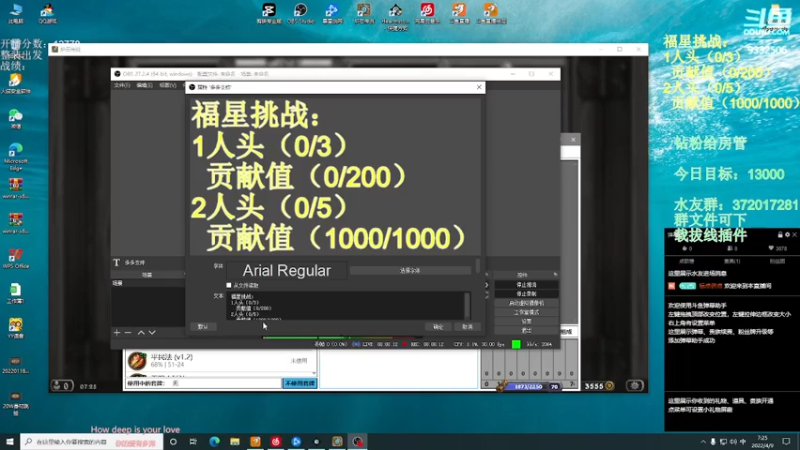The height and width of the screenshot is (450, 800).
Task: Click the 取消 (Cancel) button
Action: tap(467, 327)
